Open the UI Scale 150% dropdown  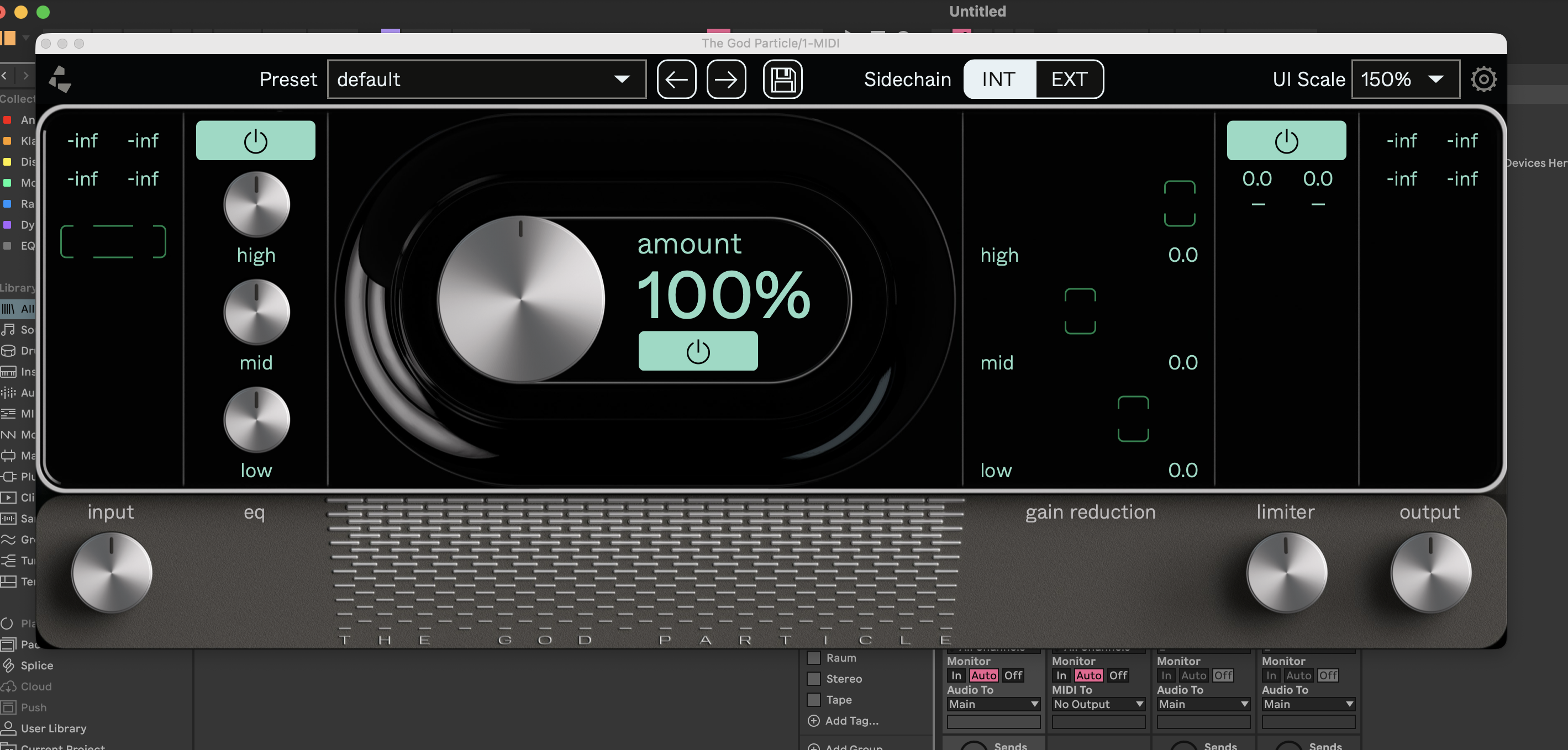click(x=1405, y=79)
